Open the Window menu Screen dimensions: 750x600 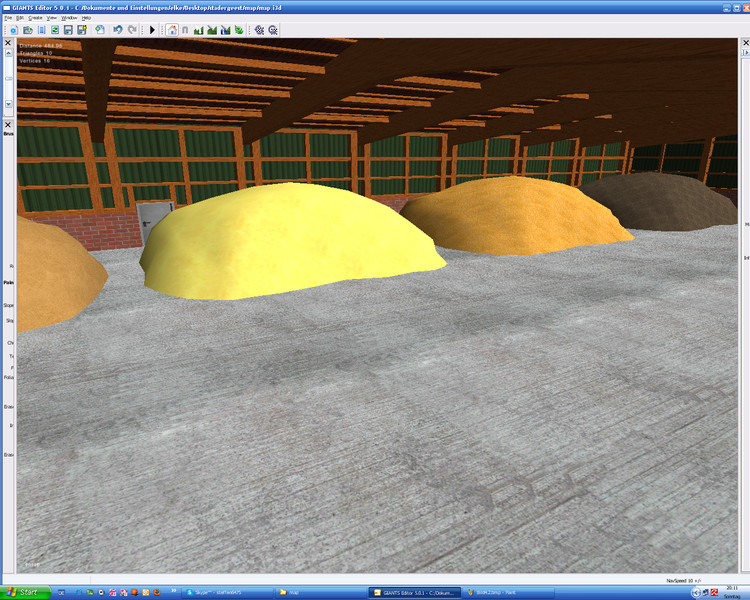(69, 18)
